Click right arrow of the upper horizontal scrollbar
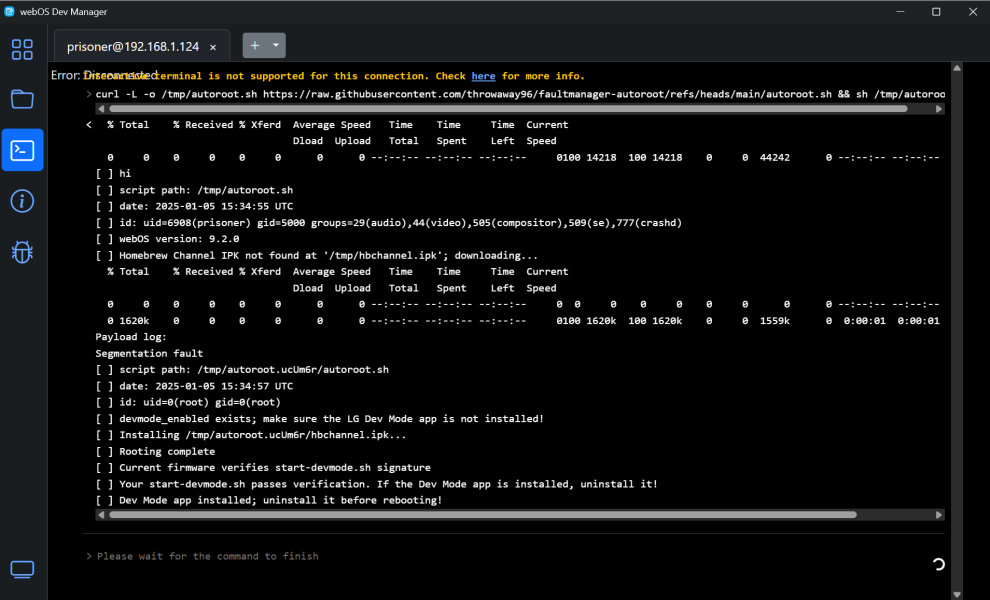This screenshot has height=600, width=990. pyautogui.click(x=940, y=108)
